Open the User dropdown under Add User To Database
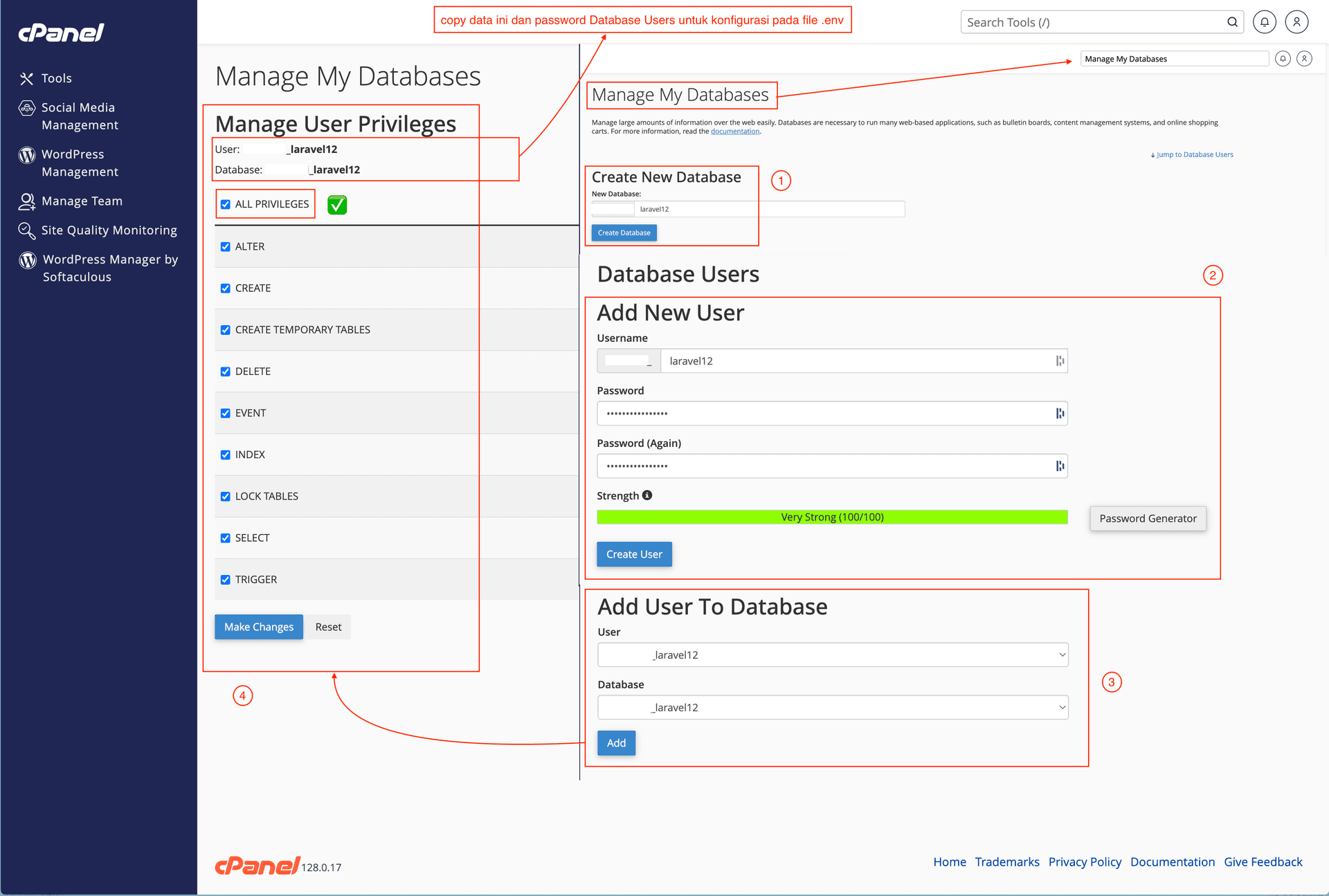The height and width of the screenshot is (896, 1329). 833,655
